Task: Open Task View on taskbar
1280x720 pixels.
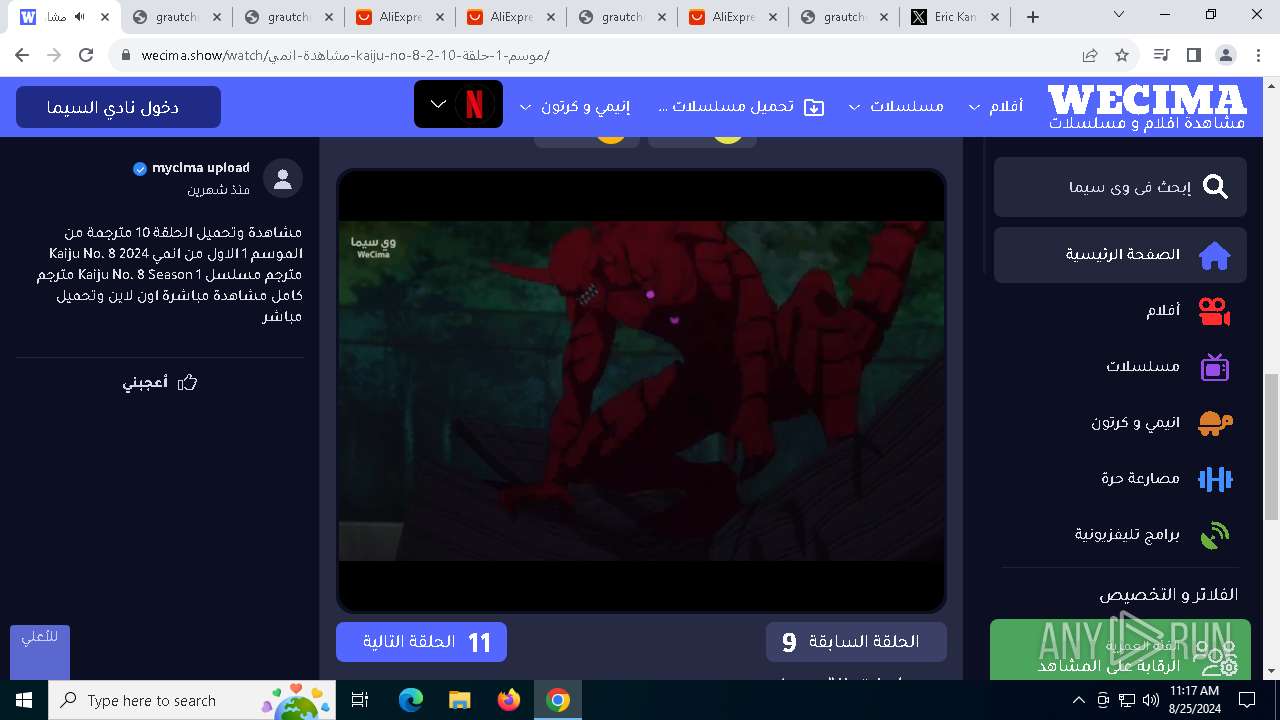Action: pos(360,700)
